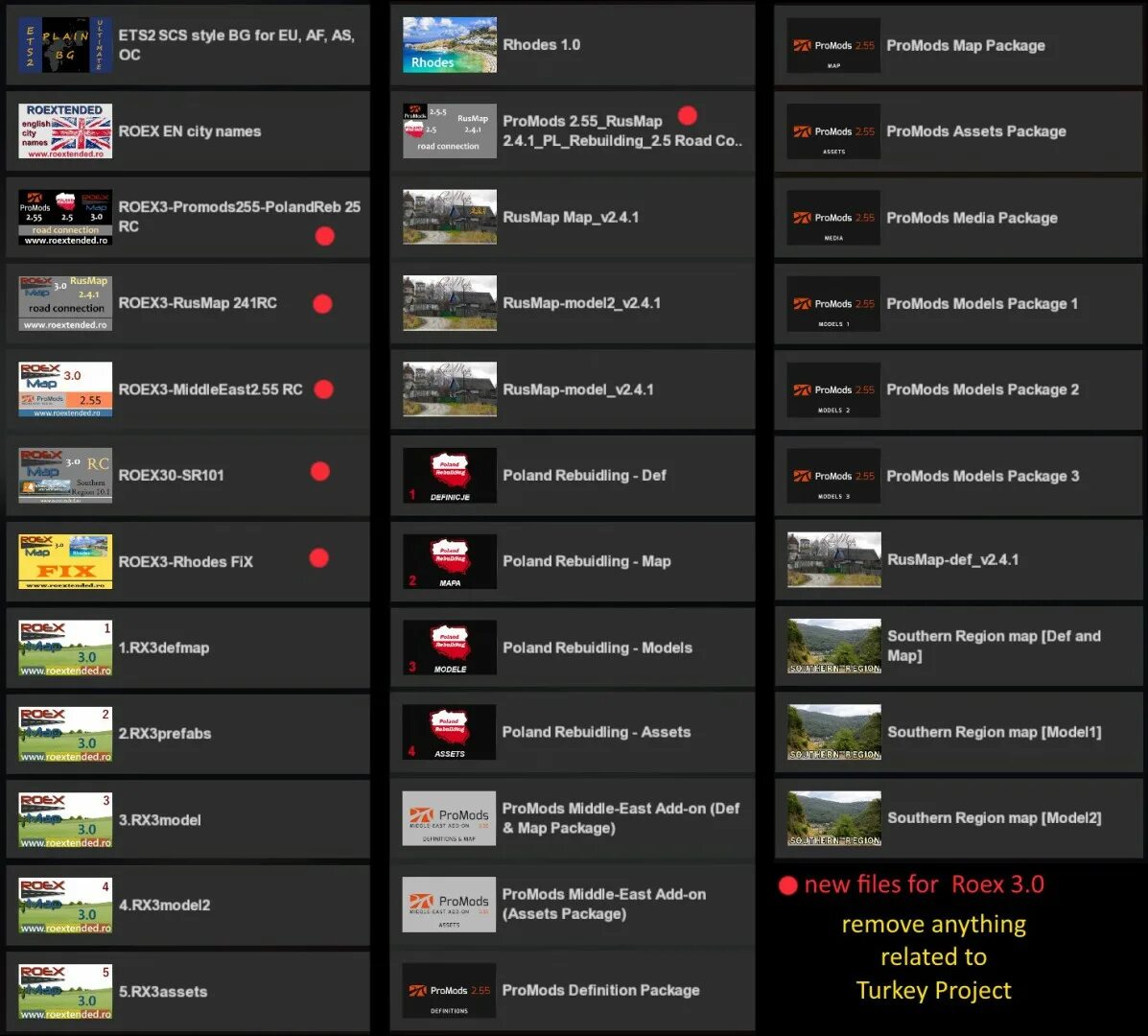Click the Rhodes 1.0 beach thumbnail

tap(450, 45)
